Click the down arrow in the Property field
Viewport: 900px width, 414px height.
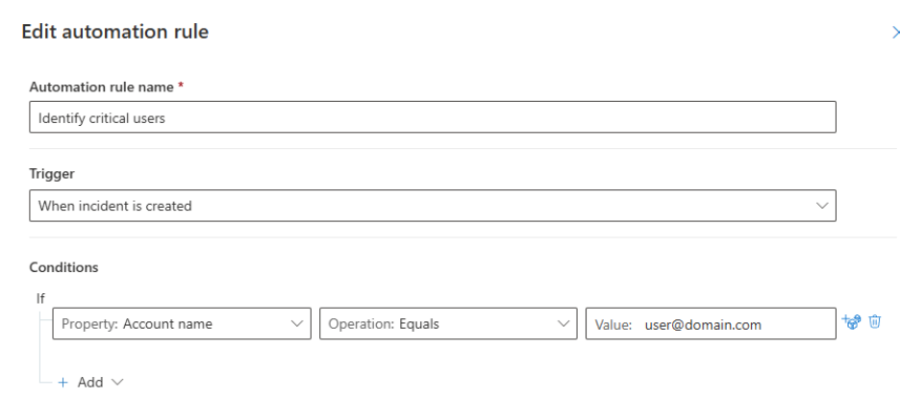coord(295,323)
